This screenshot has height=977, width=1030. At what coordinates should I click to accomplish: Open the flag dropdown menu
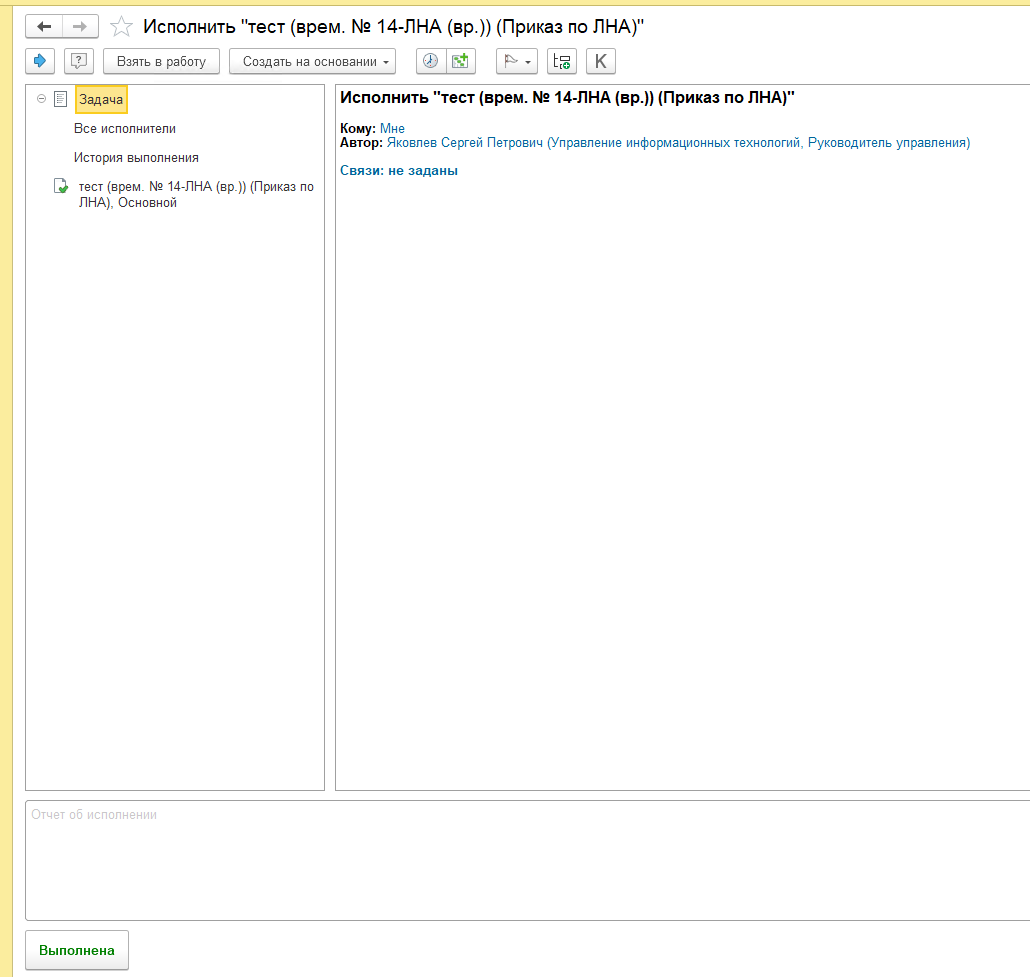pyautogui.click(x=517, y=61)
